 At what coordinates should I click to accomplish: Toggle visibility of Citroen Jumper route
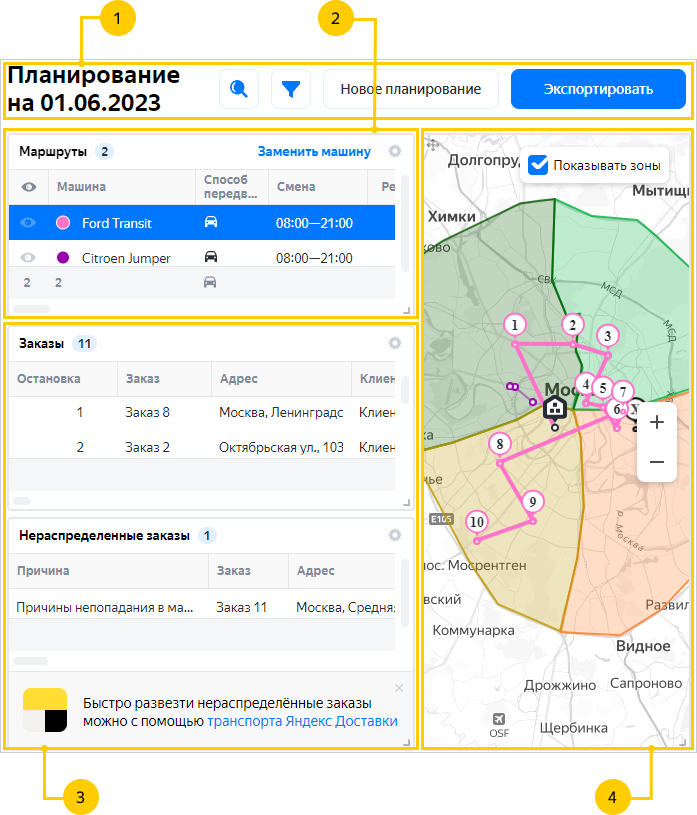[x=29, y=258]
